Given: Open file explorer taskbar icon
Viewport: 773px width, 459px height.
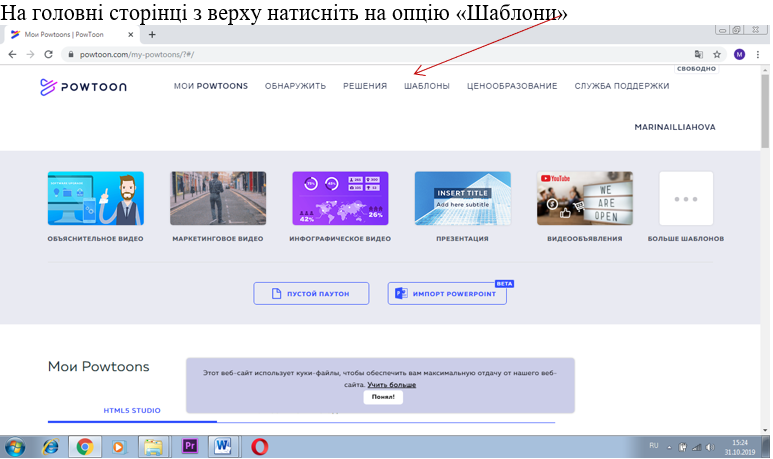Looking at the screenshot, I should pyautogui.click(x=153, y=447).
